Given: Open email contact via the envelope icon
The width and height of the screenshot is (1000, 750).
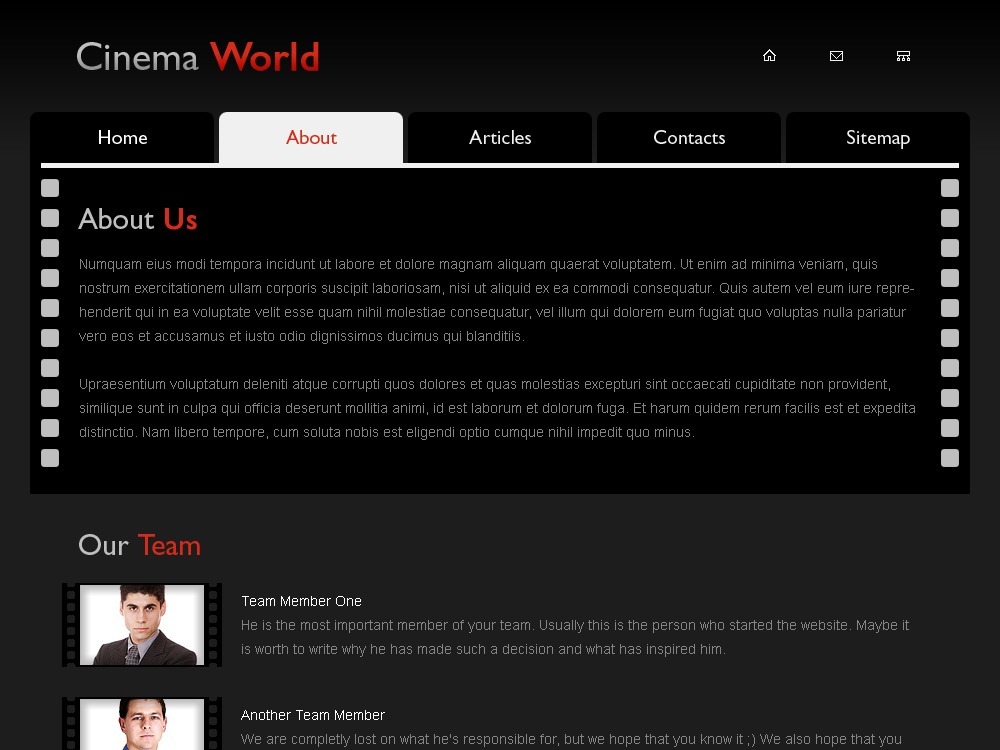Looking at the screenshot, I should tap(836, 56).
